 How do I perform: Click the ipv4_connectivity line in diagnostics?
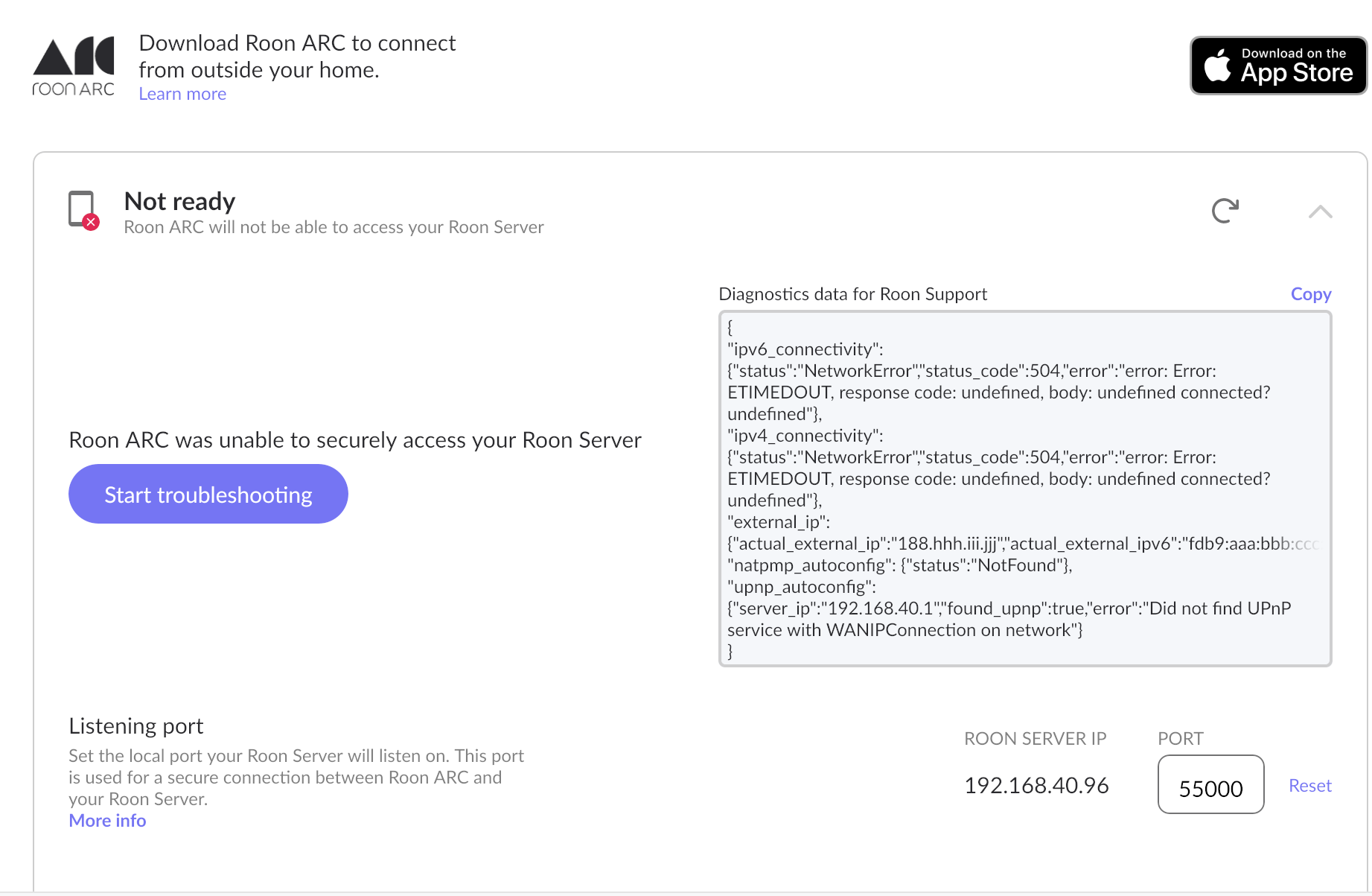pyautogui.click(x=805, y=436)
